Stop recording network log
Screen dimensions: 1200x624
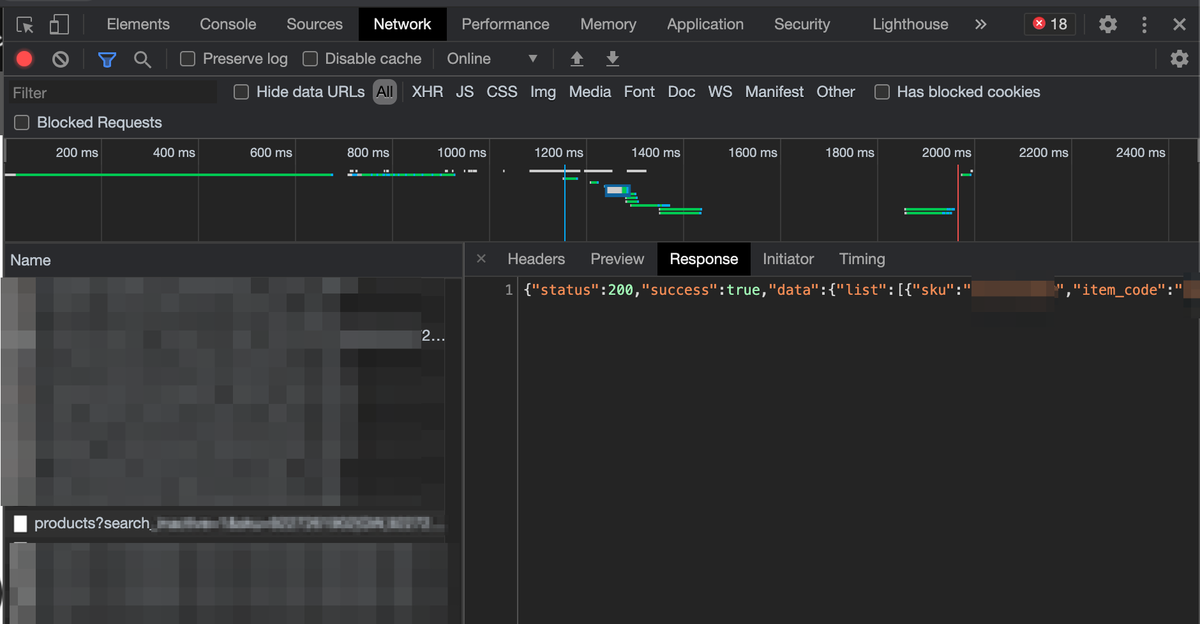pyautogui.click(x=25, y=59)
